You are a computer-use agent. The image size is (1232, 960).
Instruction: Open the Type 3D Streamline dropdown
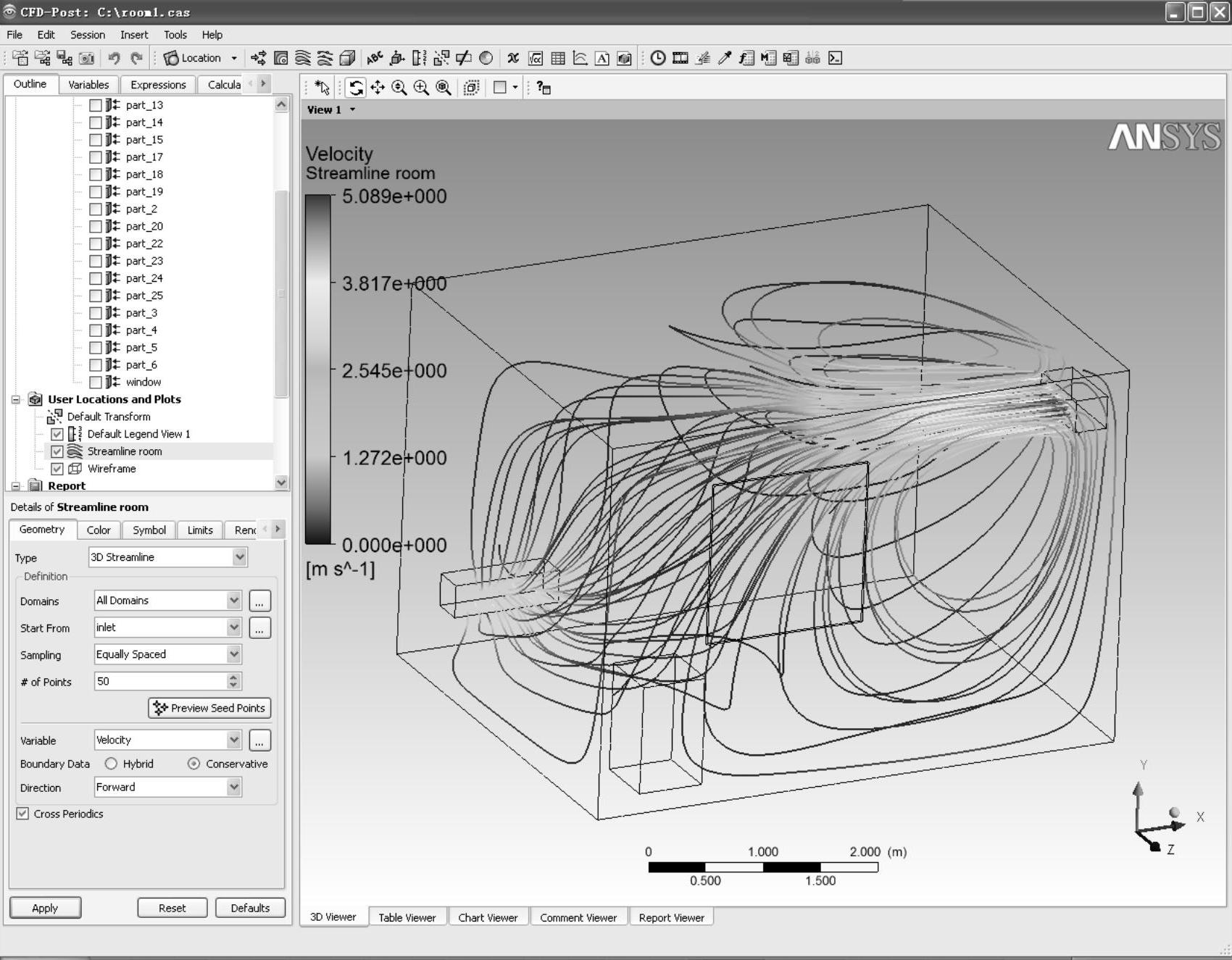coord(239,557)
